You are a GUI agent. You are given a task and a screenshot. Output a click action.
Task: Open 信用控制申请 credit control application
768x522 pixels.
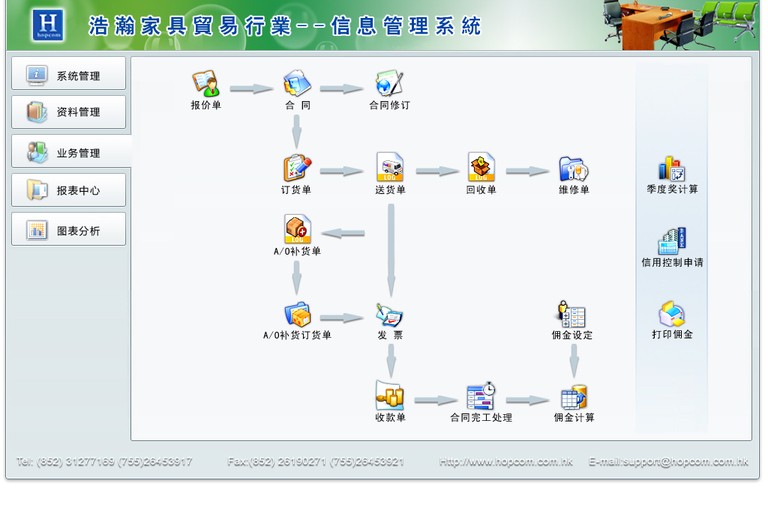pos(671,242)
